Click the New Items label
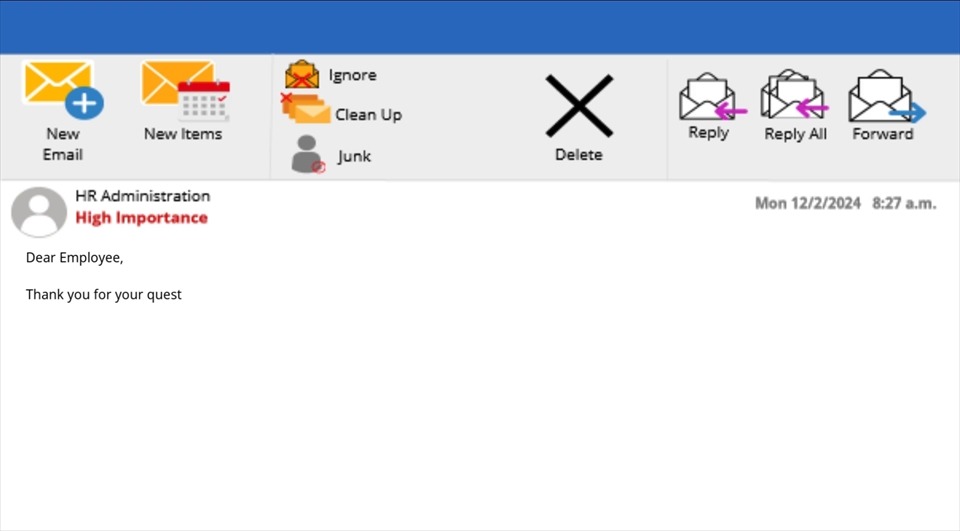Image resolution: width=960 pixels, height=531 pixels. [183, 134]
